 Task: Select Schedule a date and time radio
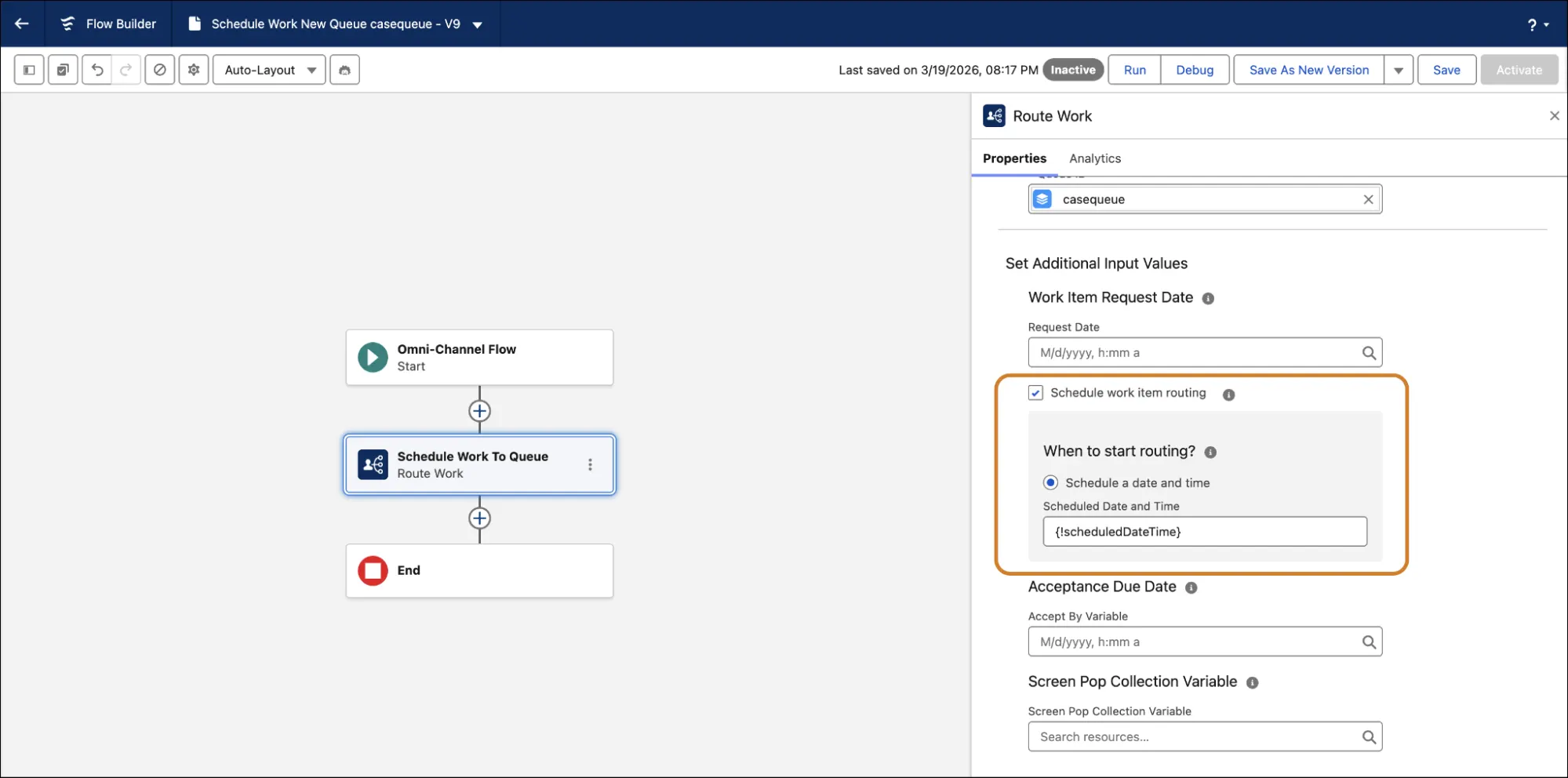point(1050,482)
